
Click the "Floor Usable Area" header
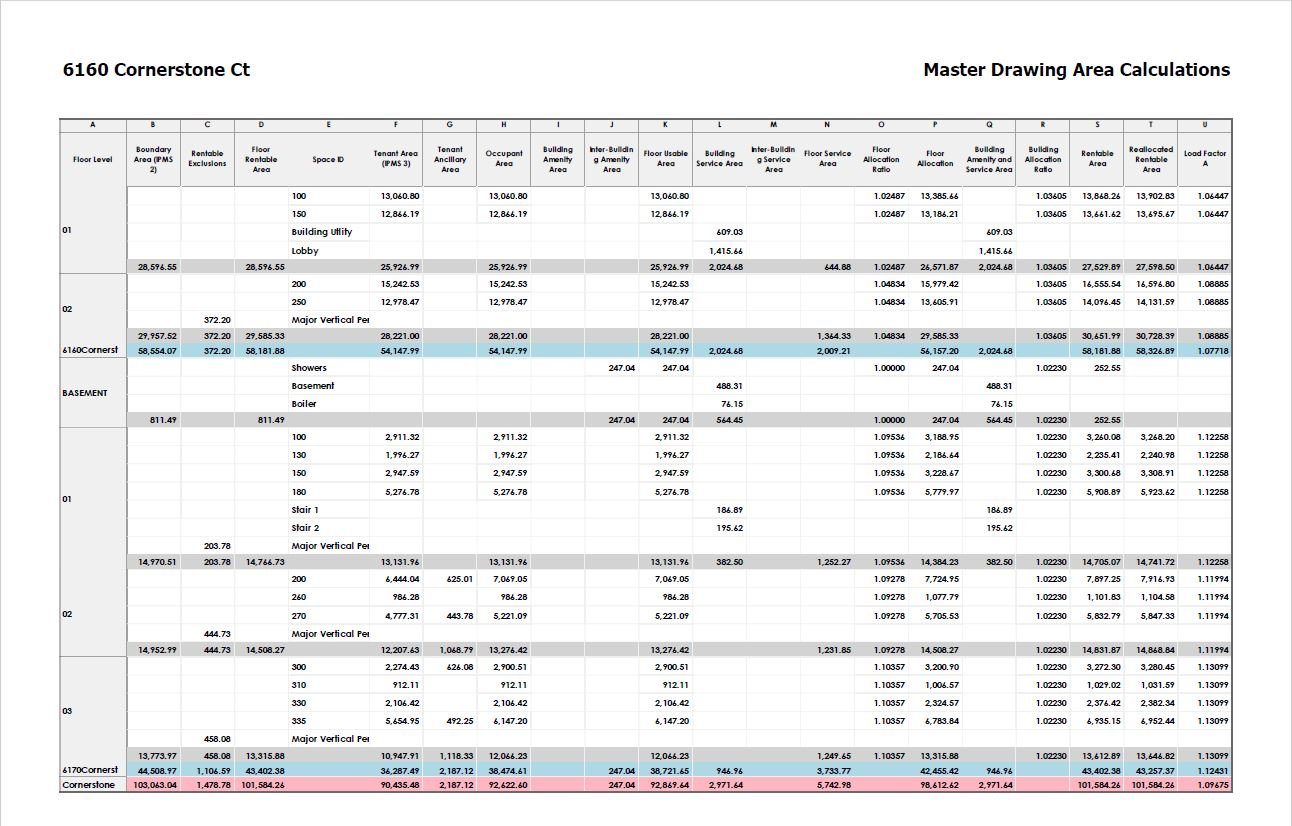666,158
